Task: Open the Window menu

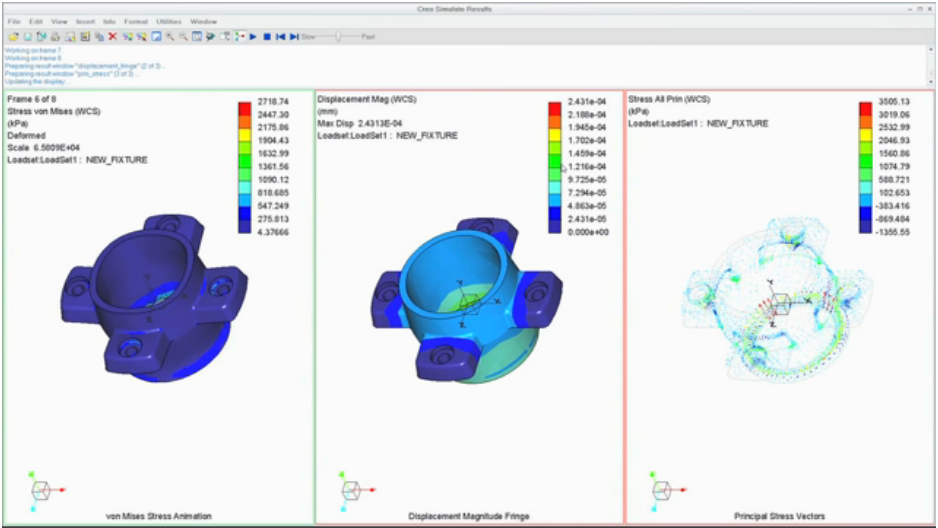Action: click(x=203, y=21)
